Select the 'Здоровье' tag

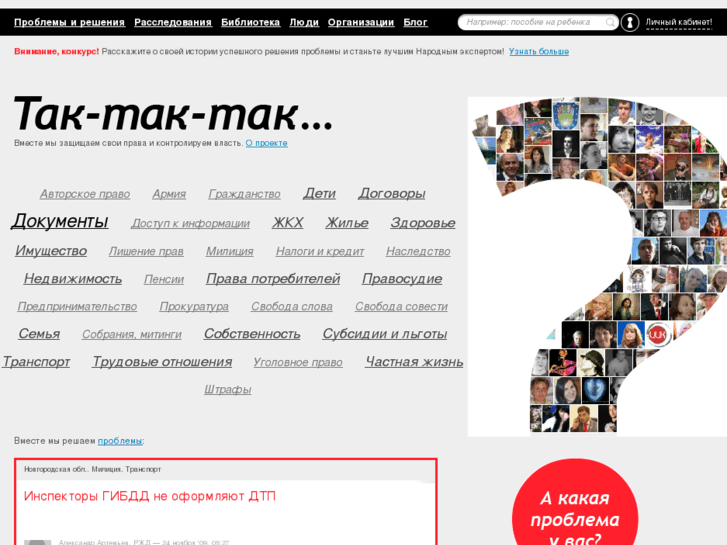pyautogui.click(x=423, y=223)
